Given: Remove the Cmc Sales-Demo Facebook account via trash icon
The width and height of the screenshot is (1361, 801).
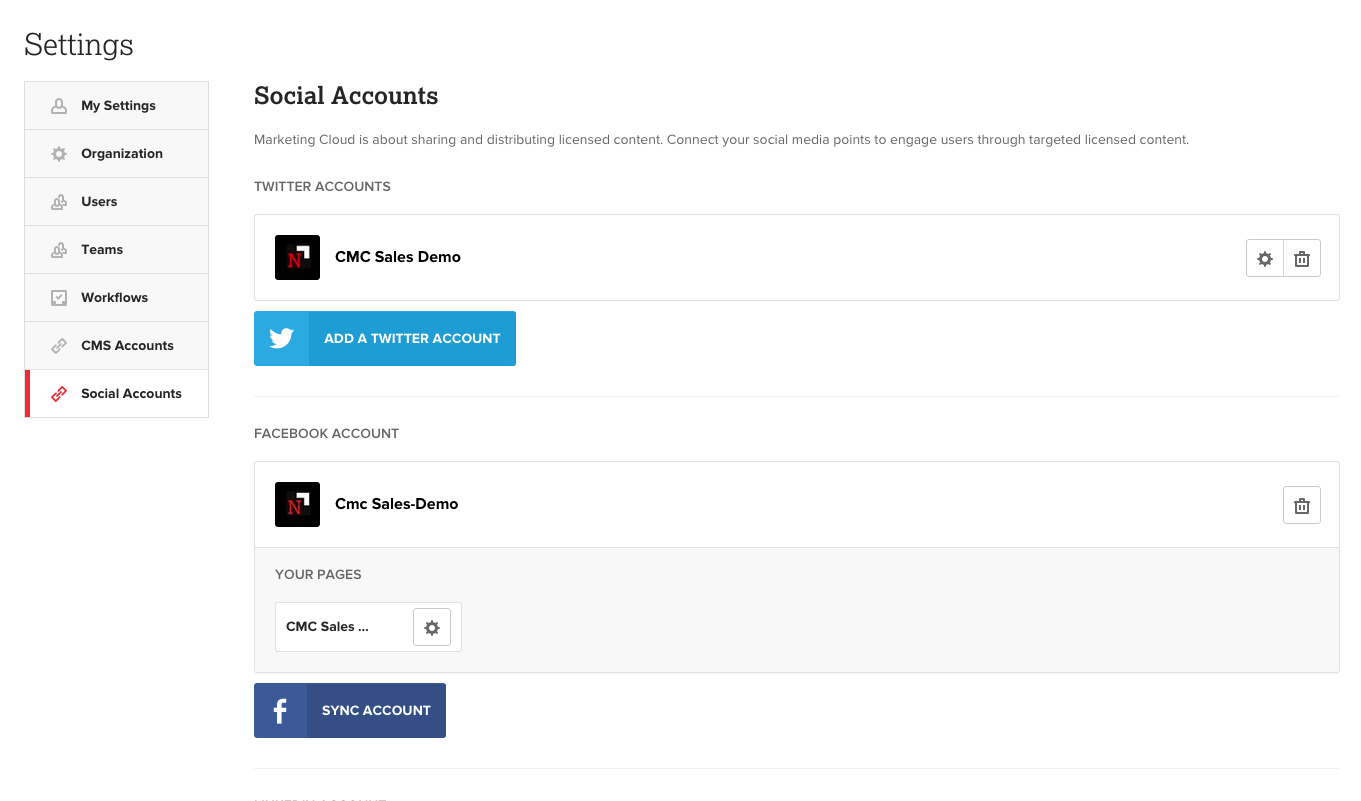Looking at the screenshot, I should coord(1302,505).
